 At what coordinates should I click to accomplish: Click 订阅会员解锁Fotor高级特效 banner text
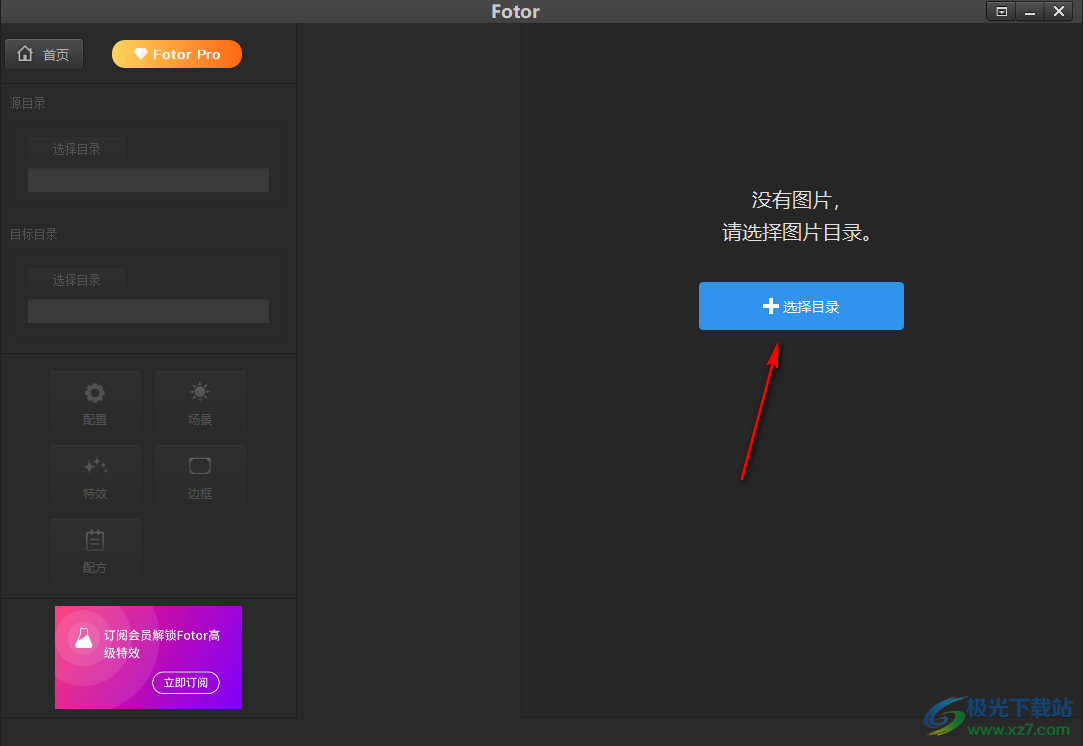[162, 644]
